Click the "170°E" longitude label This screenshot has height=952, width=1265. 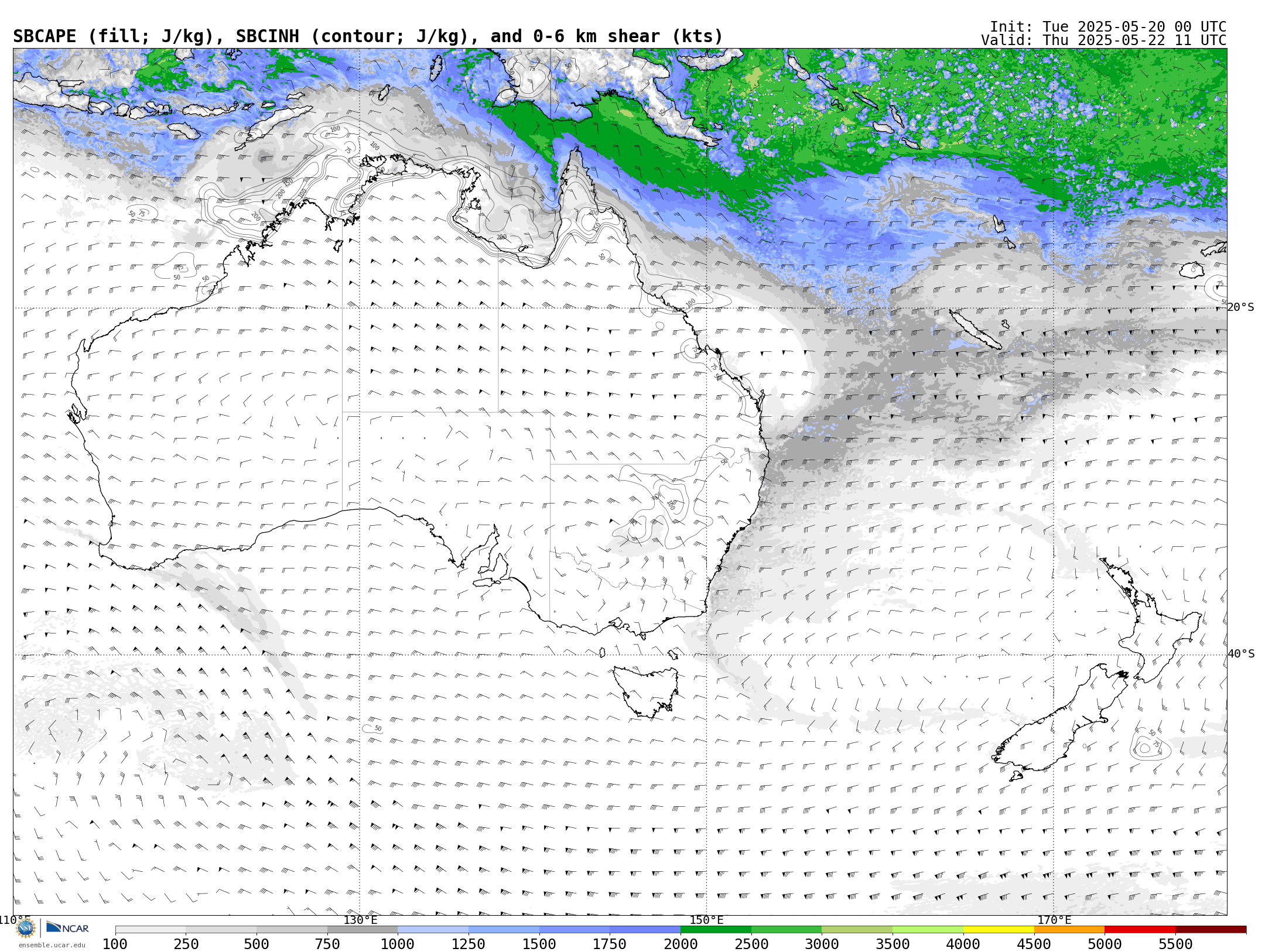coord(1054,920)
